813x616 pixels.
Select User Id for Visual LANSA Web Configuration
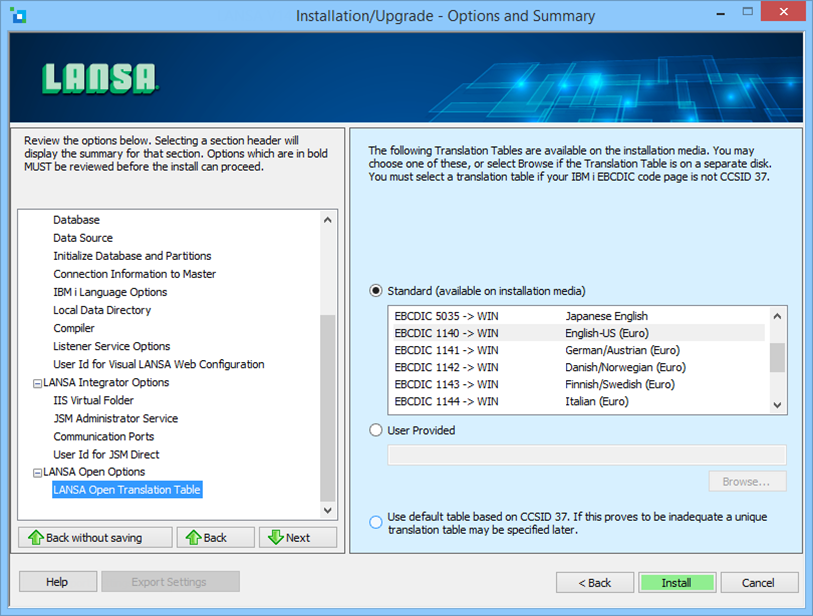(x=159, y=365)
